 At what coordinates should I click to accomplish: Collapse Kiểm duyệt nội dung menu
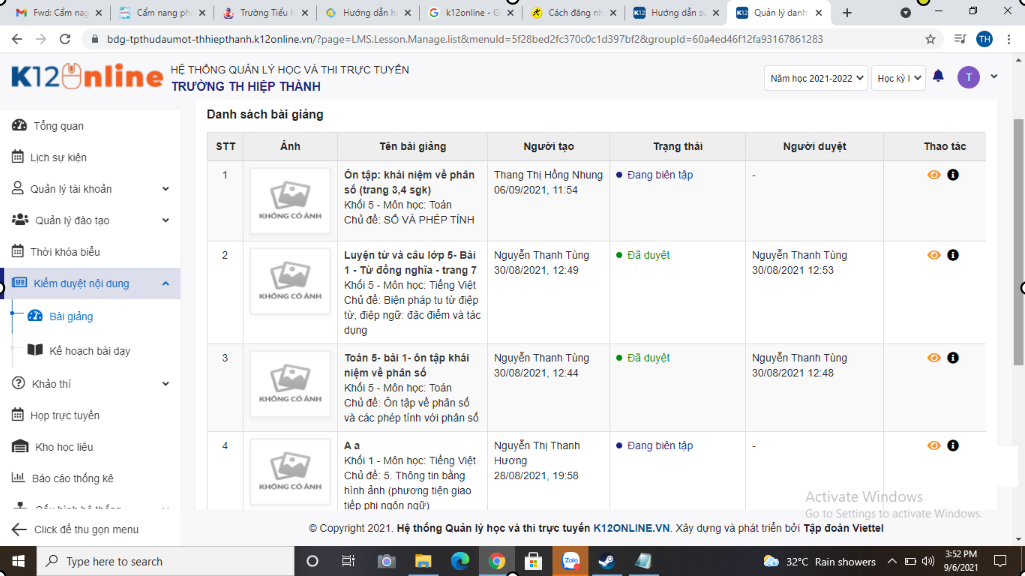coord(90,283)
